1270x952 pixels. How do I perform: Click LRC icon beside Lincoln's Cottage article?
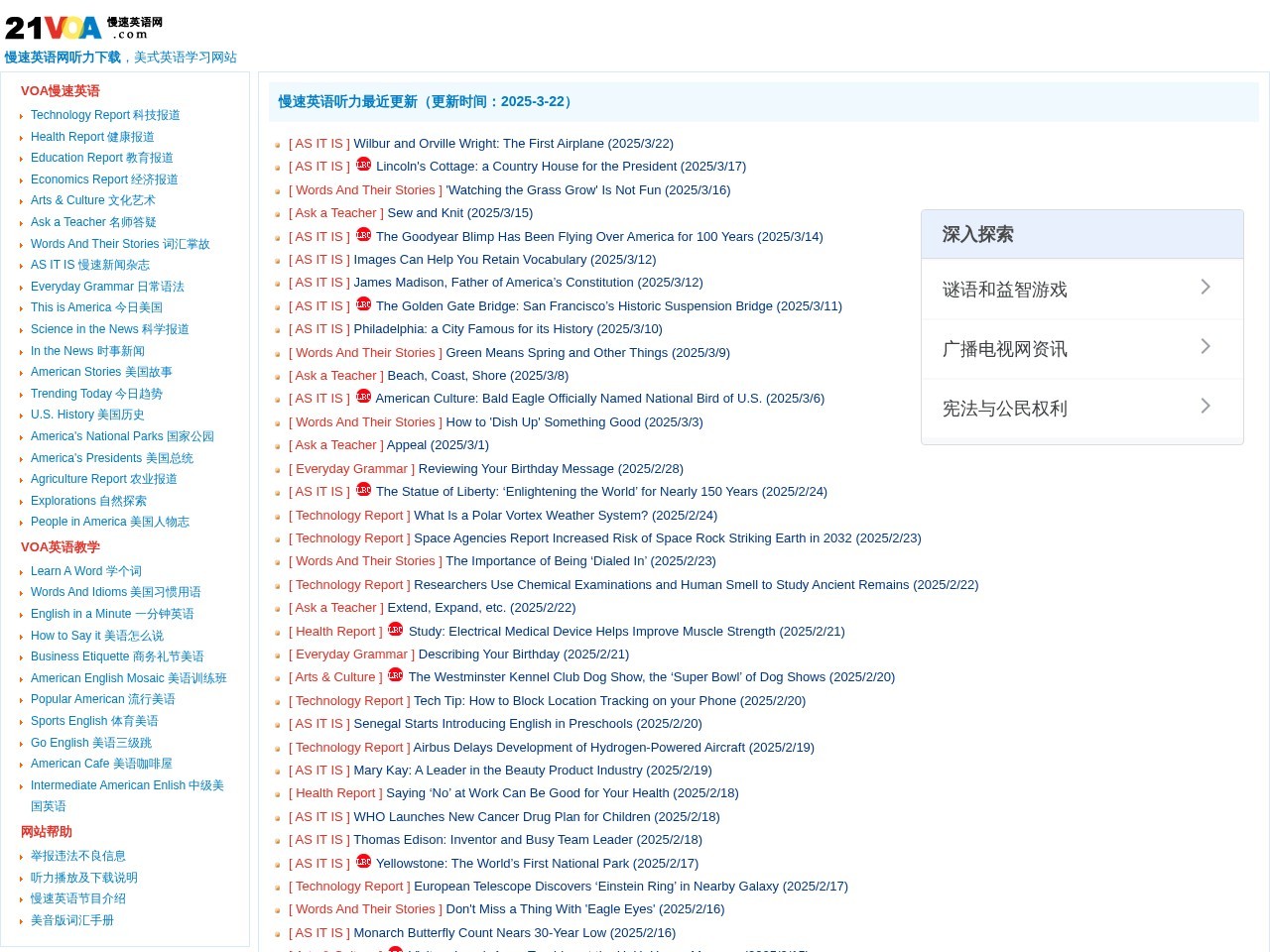pos(363,165)
